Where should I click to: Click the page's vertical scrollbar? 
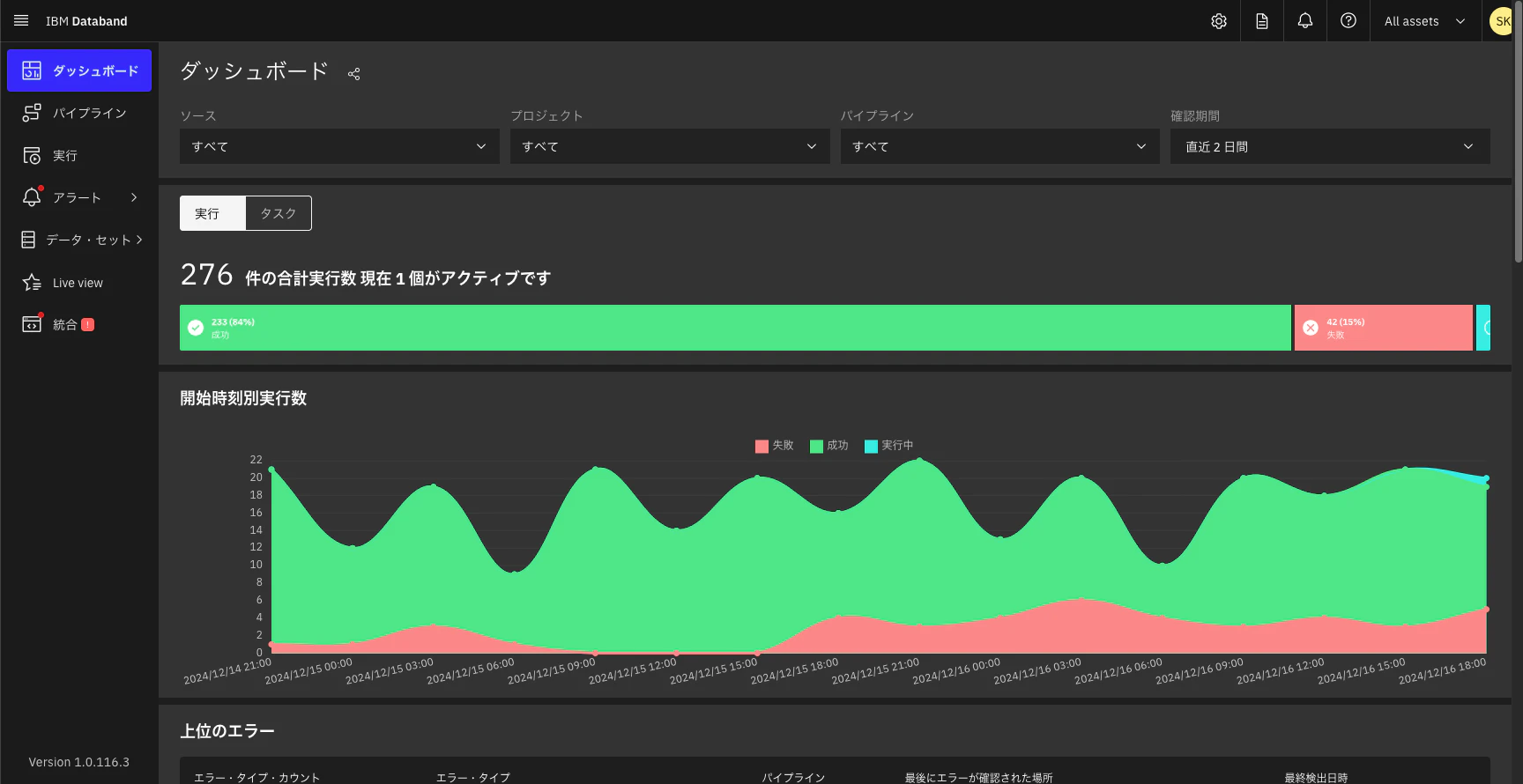pyautogui.click(x=1518, y=132)
